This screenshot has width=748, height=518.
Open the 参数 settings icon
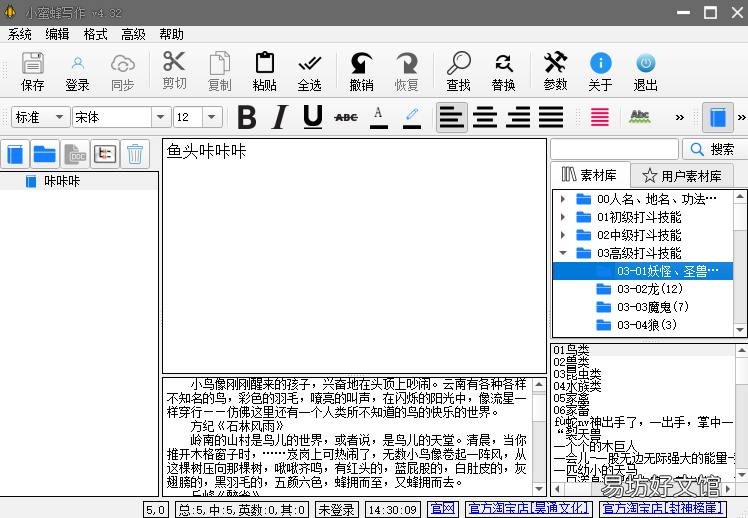[x=555, y=71]
